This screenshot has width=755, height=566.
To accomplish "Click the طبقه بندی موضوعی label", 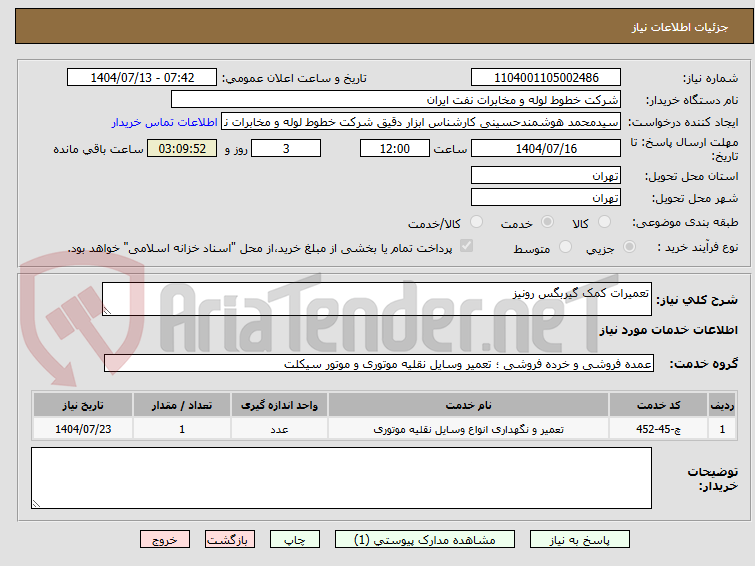I will click(x=685, y=222).
